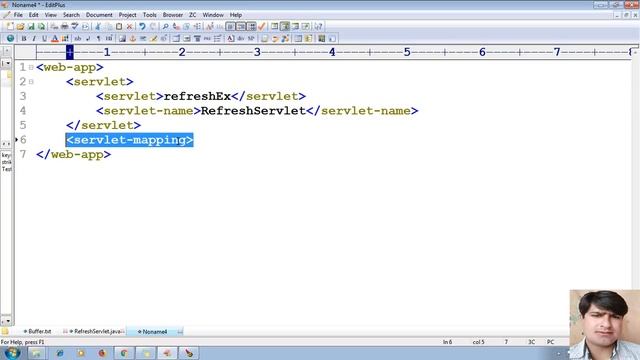Apply Italic from HTML toolbar

34,38
